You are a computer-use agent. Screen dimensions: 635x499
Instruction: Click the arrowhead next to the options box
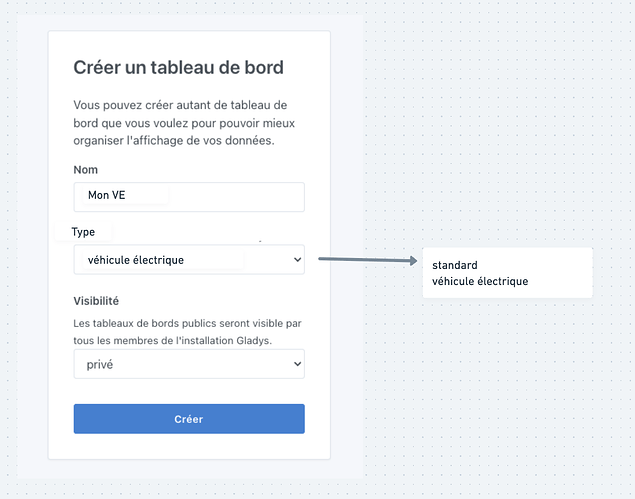click(412, 261)
